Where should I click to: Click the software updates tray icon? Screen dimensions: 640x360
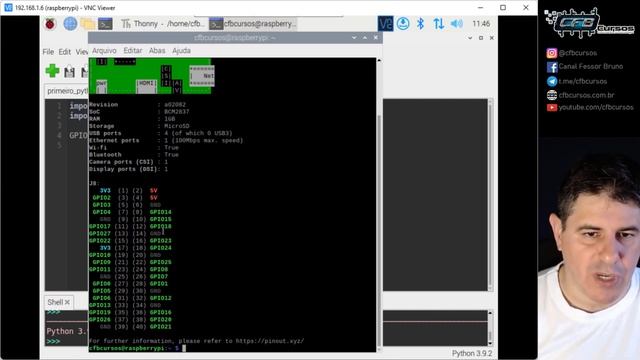pos(403,24)
